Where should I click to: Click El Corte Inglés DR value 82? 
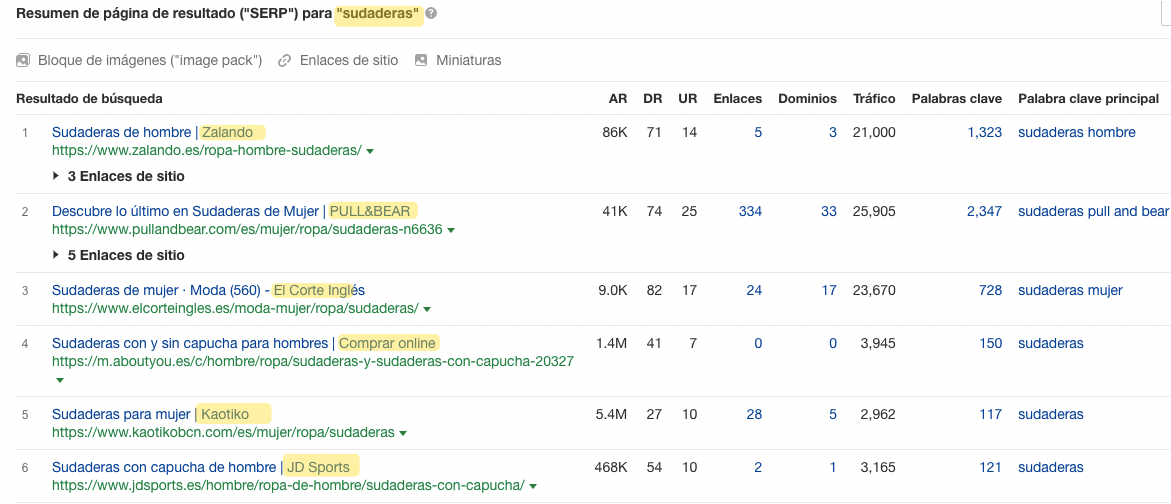coord(654,290)
